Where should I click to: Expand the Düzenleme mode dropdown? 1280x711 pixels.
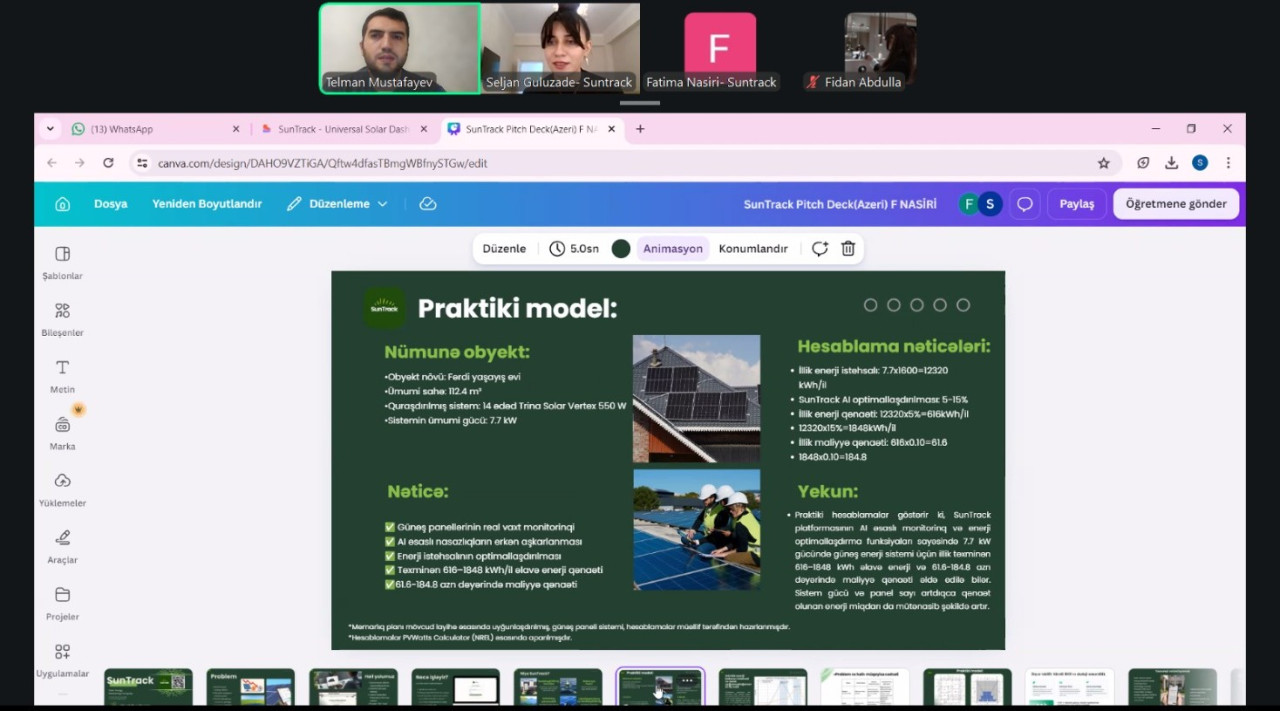coord(337,204)
